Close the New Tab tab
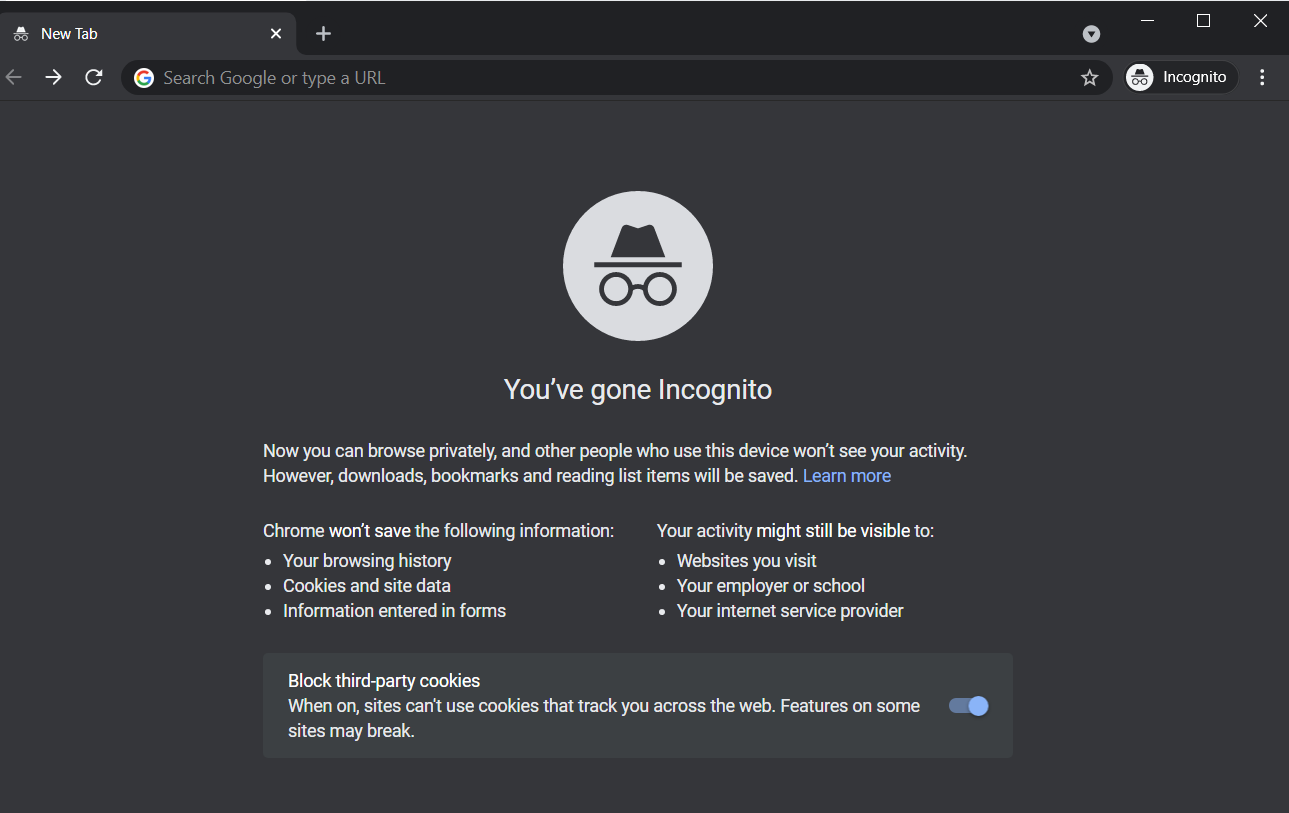This screenshot has height=813, width=1289. [275, 33]
